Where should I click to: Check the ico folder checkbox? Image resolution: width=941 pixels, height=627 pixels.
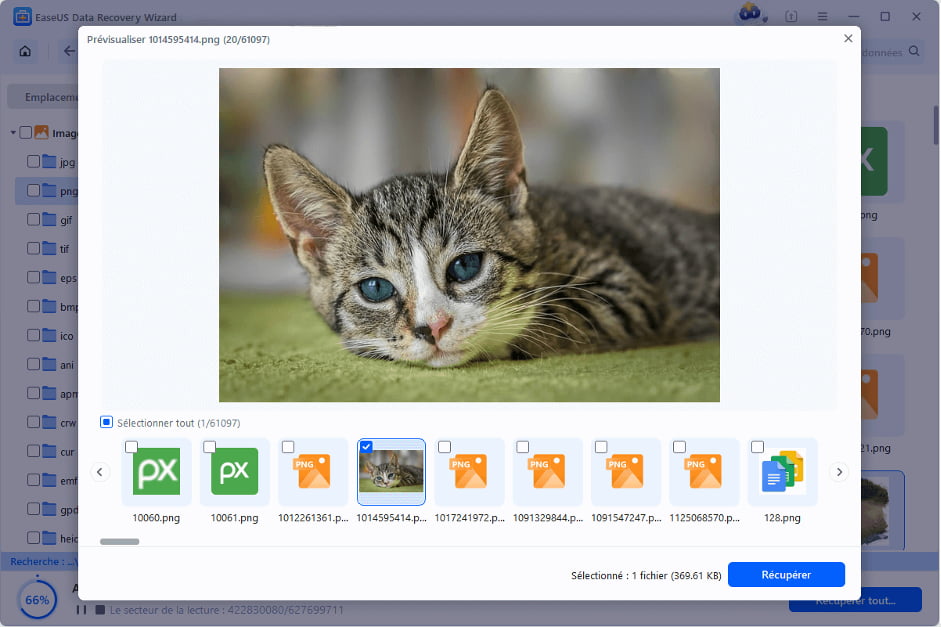pyautogui.click(x=34, y=335)
